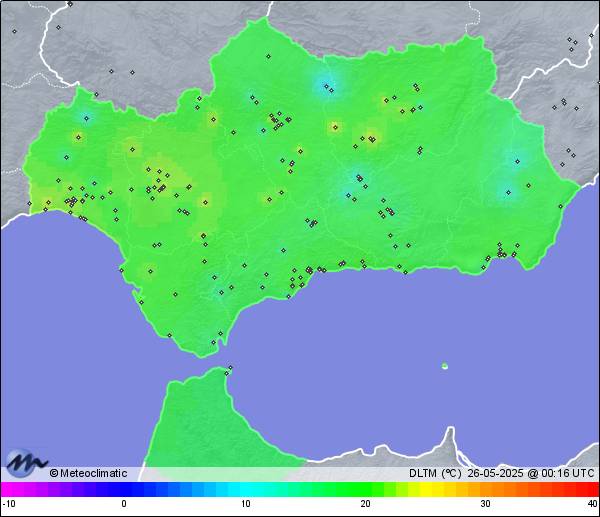This screenshot has height=517, width=600.
Task: Click the 0 label on the temperature scale
Action: [124, 505]
